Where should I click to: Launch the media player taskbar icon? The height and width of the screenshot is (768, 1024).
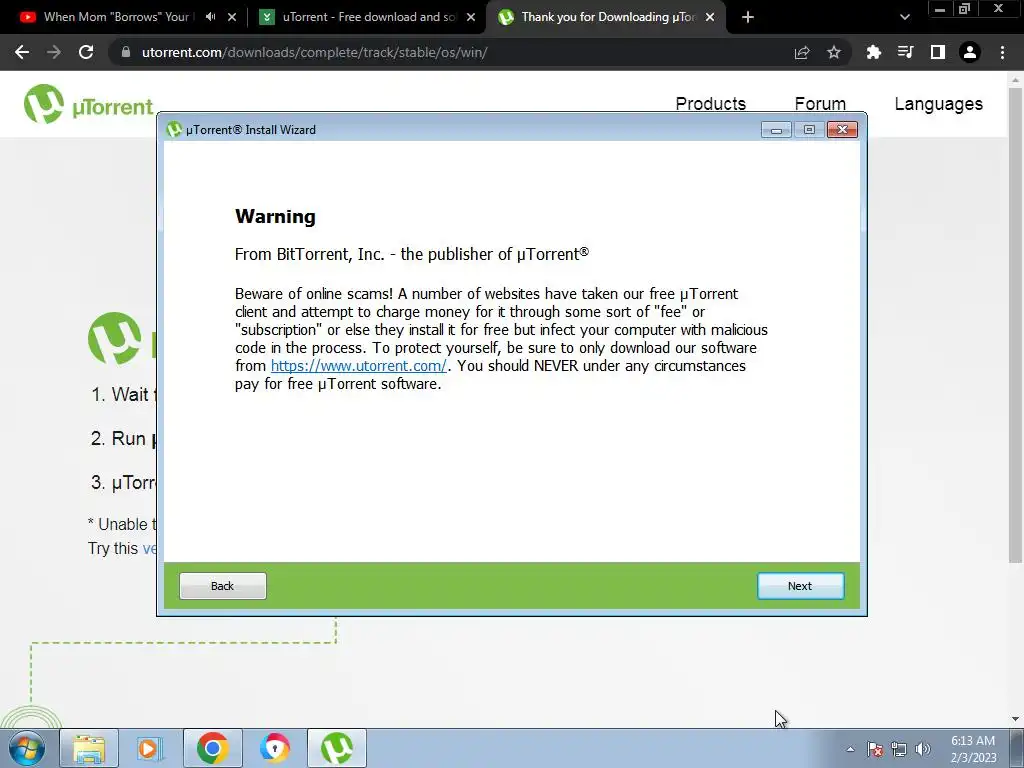(x=150, y=748)
